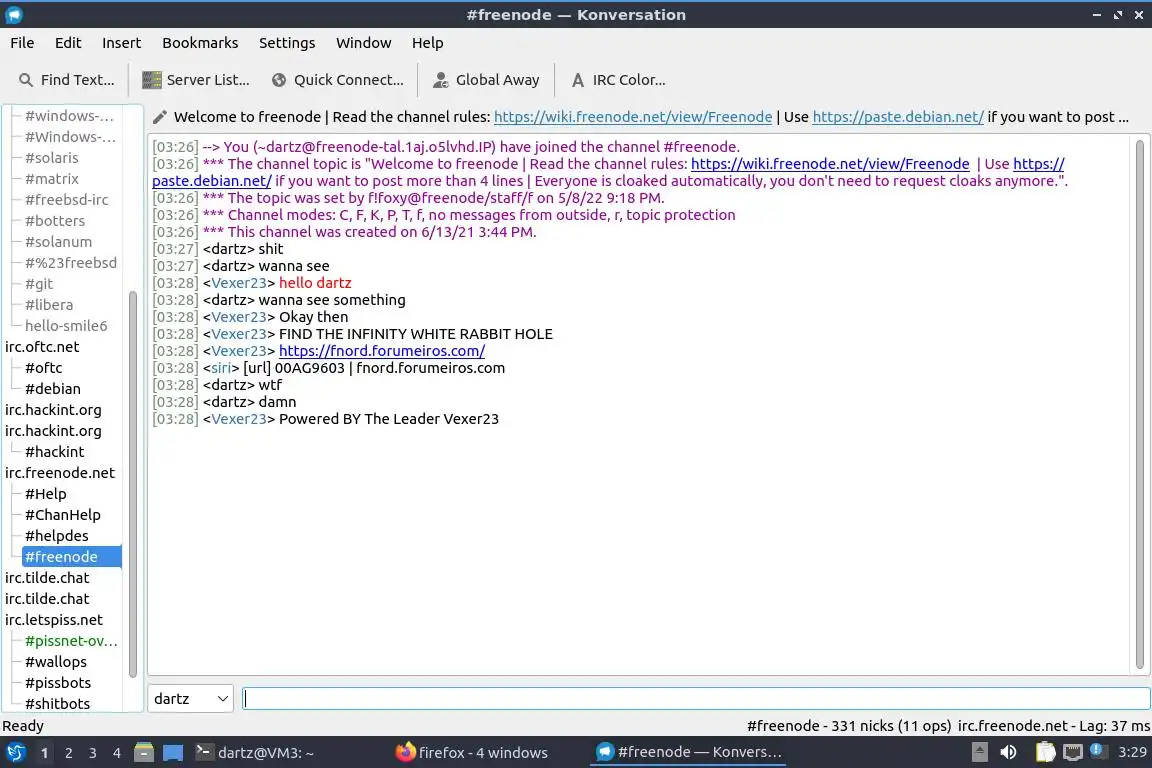Select the #botters channel
This screenshot has width=1152, height=768.
pyautogui.click(x=54, y=220)
